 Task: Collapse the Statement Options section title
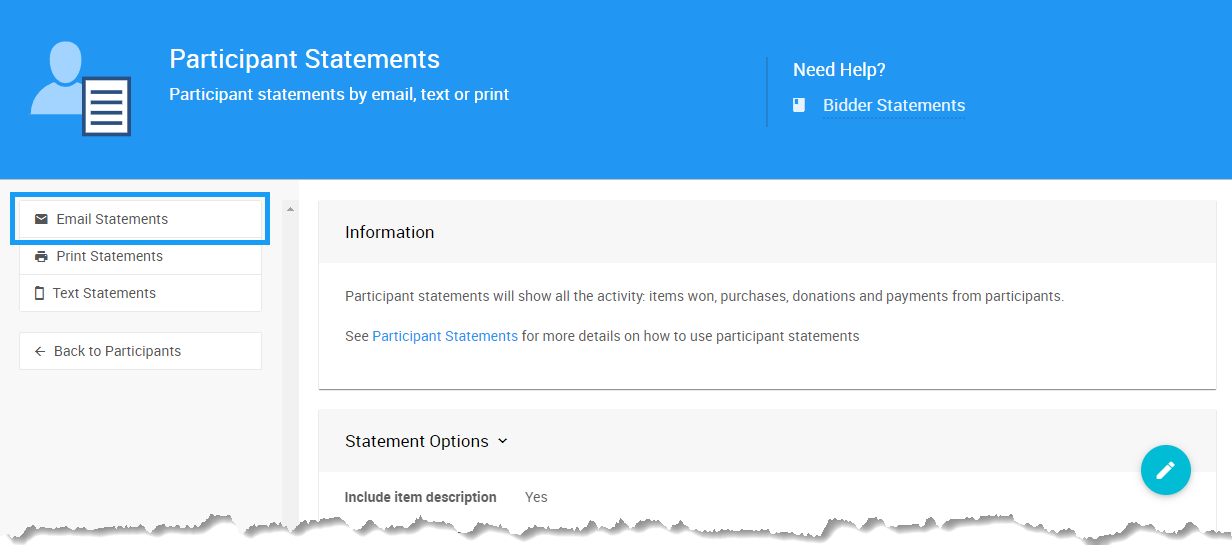(x=416, y=441)
